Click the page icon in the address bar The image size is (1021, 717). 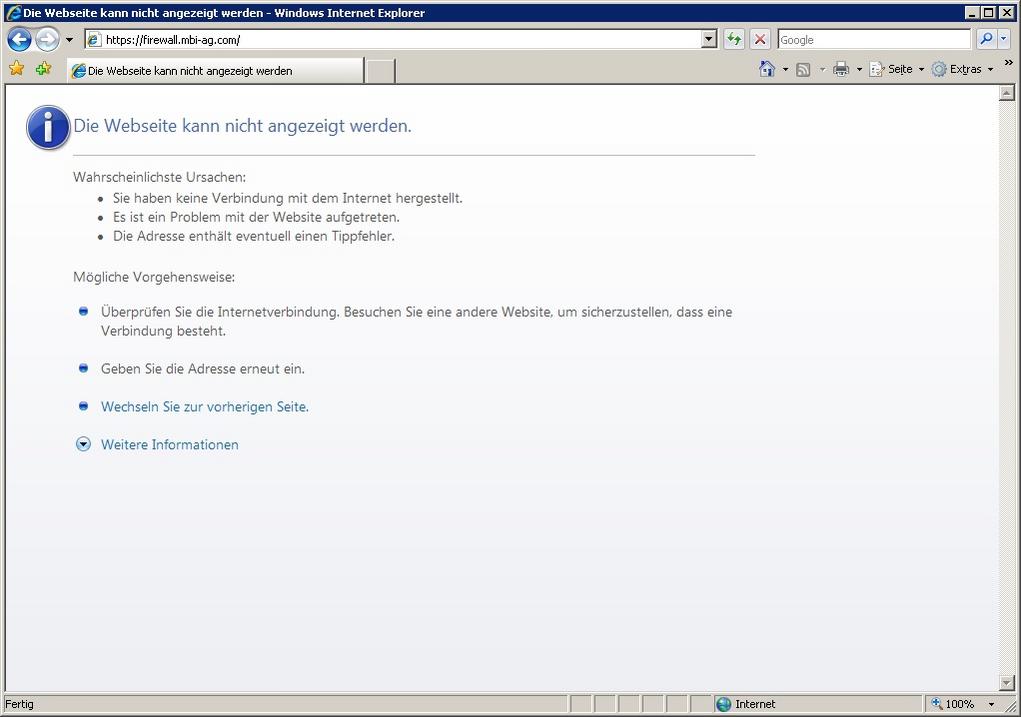[x=94, y=40]
